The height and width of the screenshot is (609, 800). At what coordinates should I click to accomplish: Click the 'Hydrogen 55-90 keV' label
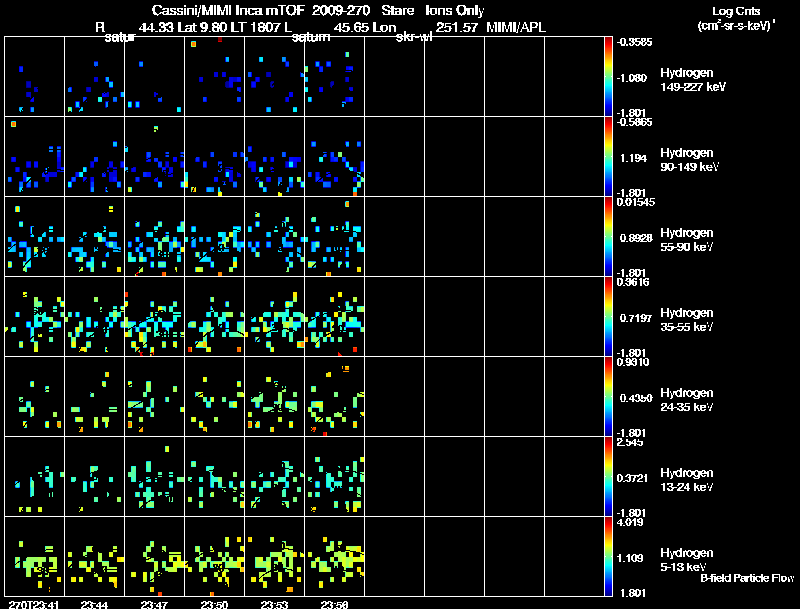(687, 240)
